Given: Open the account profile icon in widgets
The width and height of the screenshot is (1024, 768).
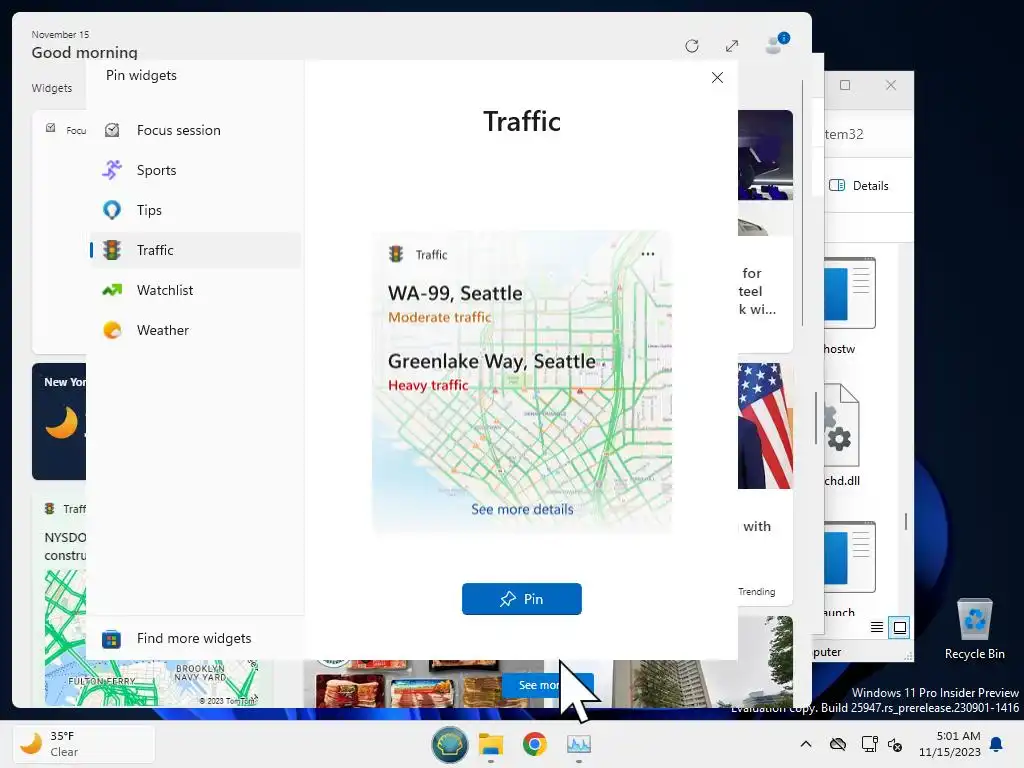Looking at the screenshot, I should (777, 44).
